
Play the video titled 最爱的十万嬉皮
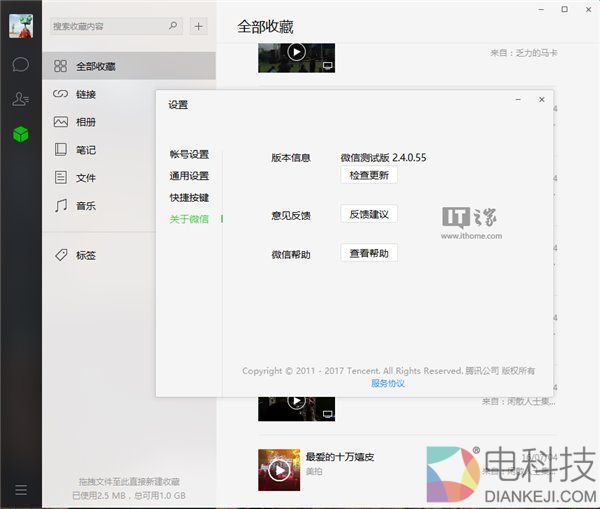click(x=279, y=469)
